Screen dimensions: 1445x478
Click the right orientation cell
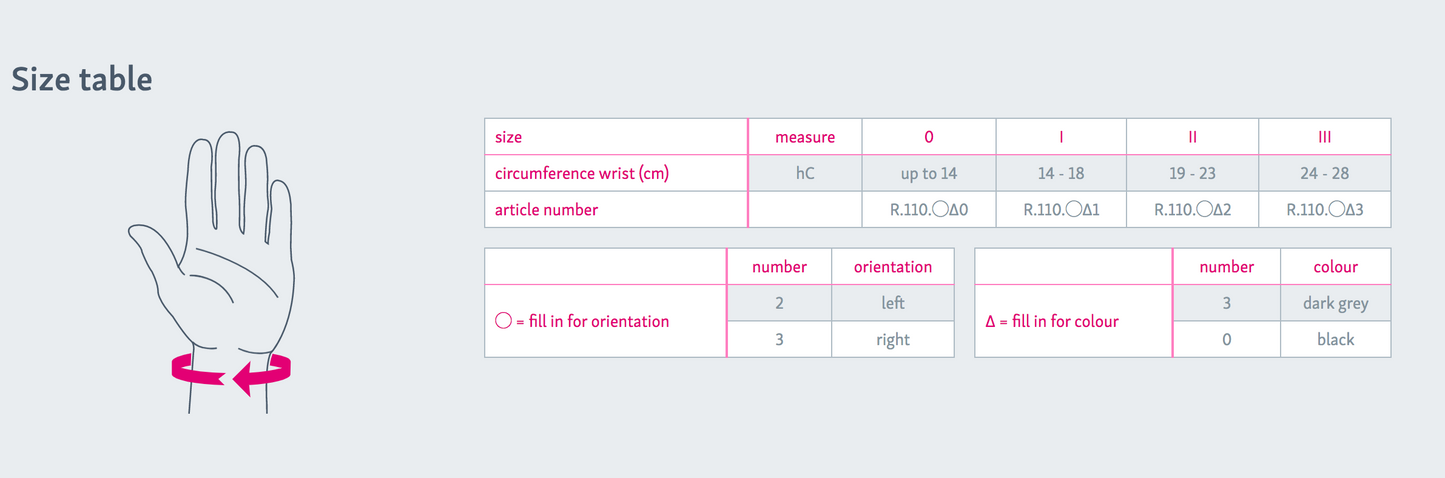click(x=893, y=339)
